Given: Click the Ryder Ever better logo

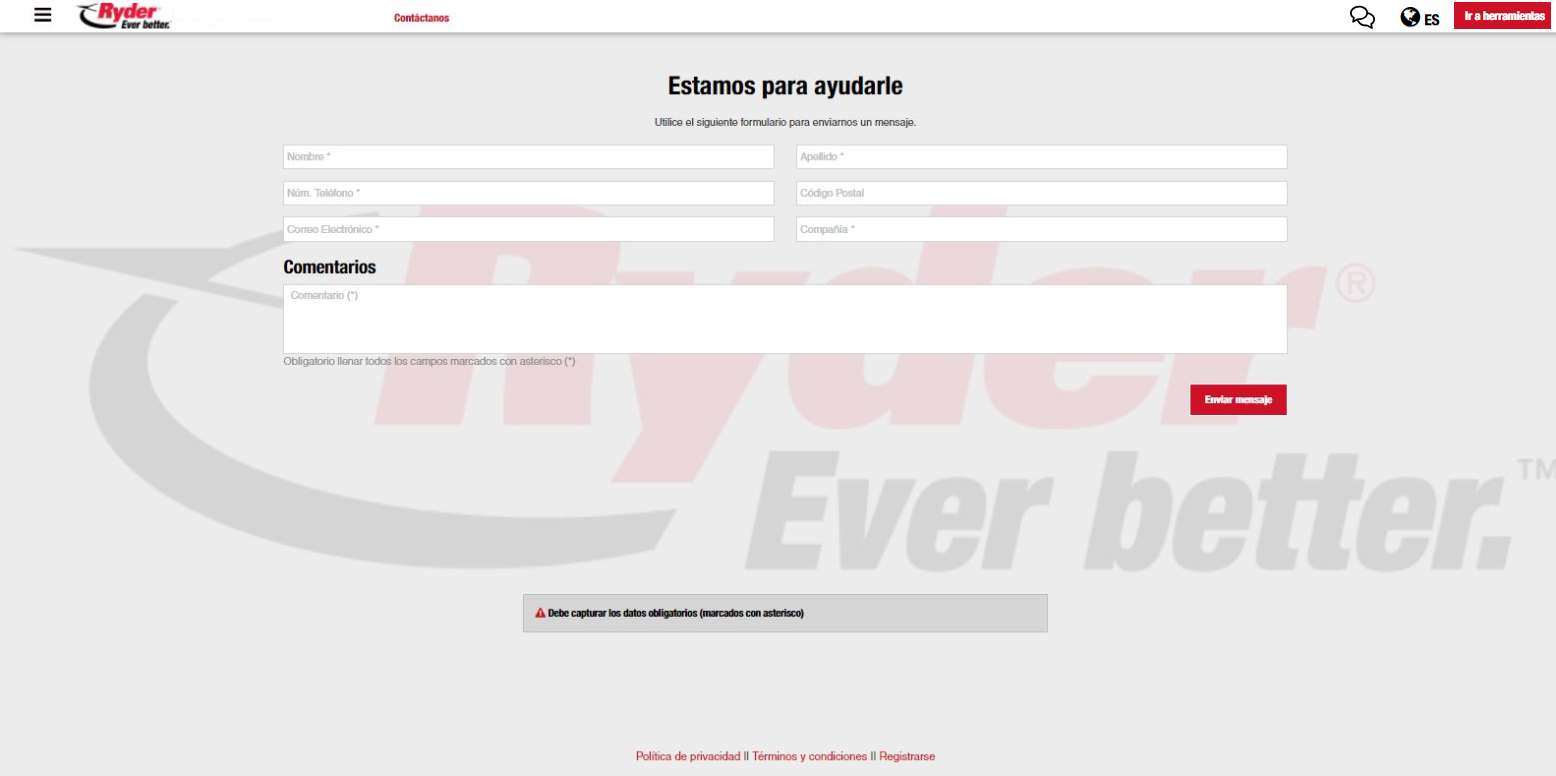Looking at the screenshot, I should (x=124, y=16).
